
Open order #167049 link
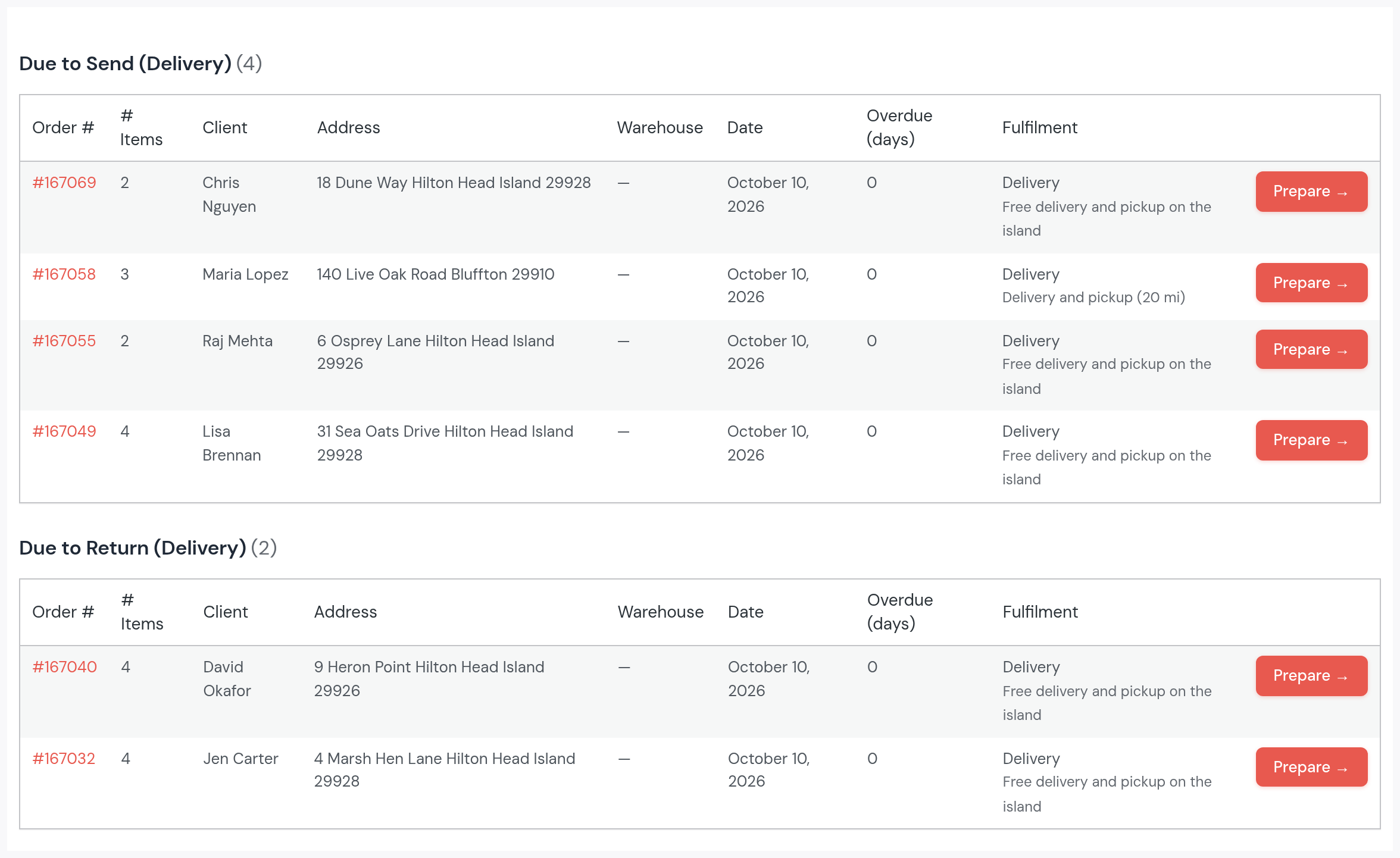point(64,431)
